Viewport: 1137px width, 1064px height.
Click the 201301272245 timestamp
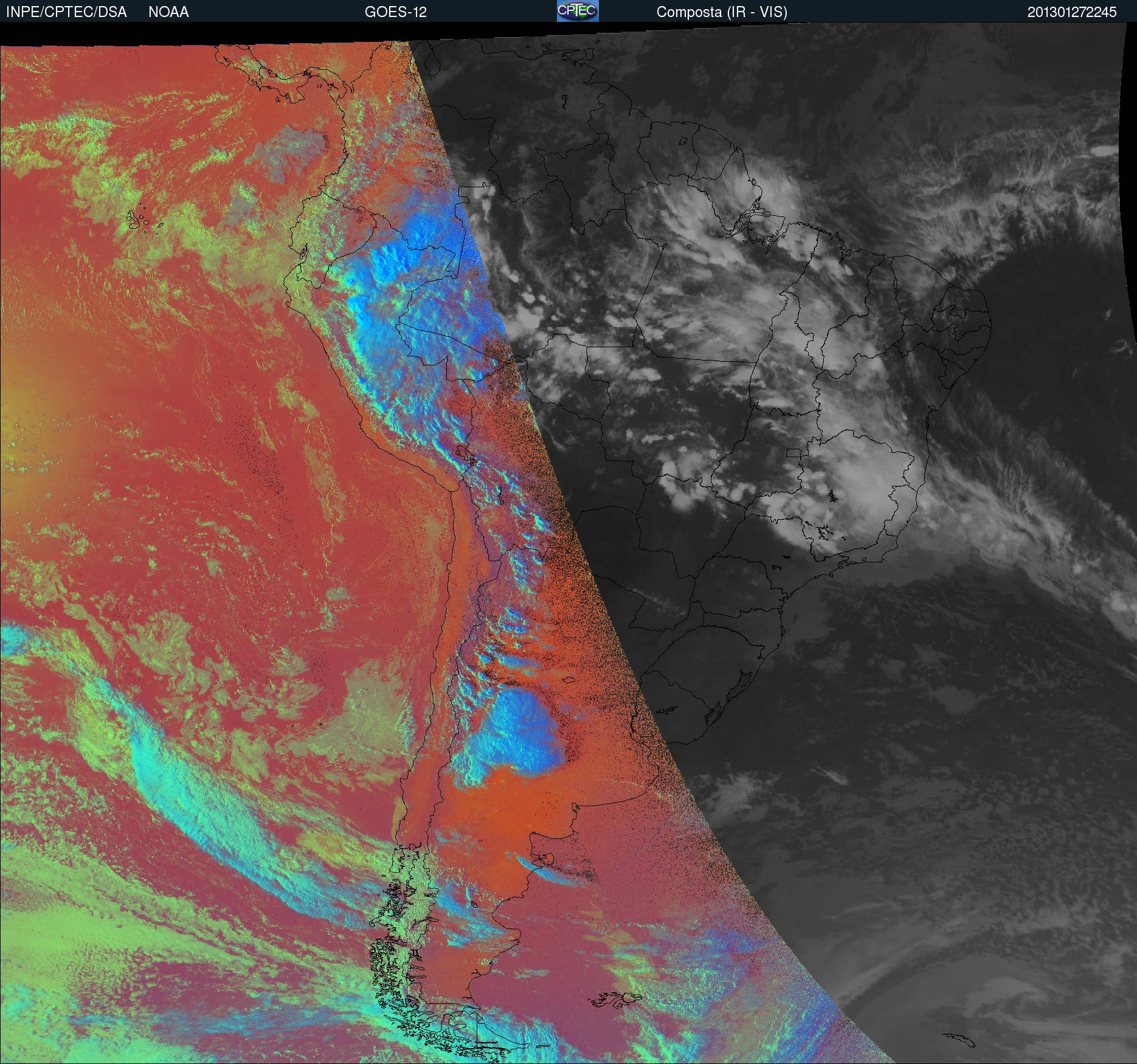(x=1072, y=12)
